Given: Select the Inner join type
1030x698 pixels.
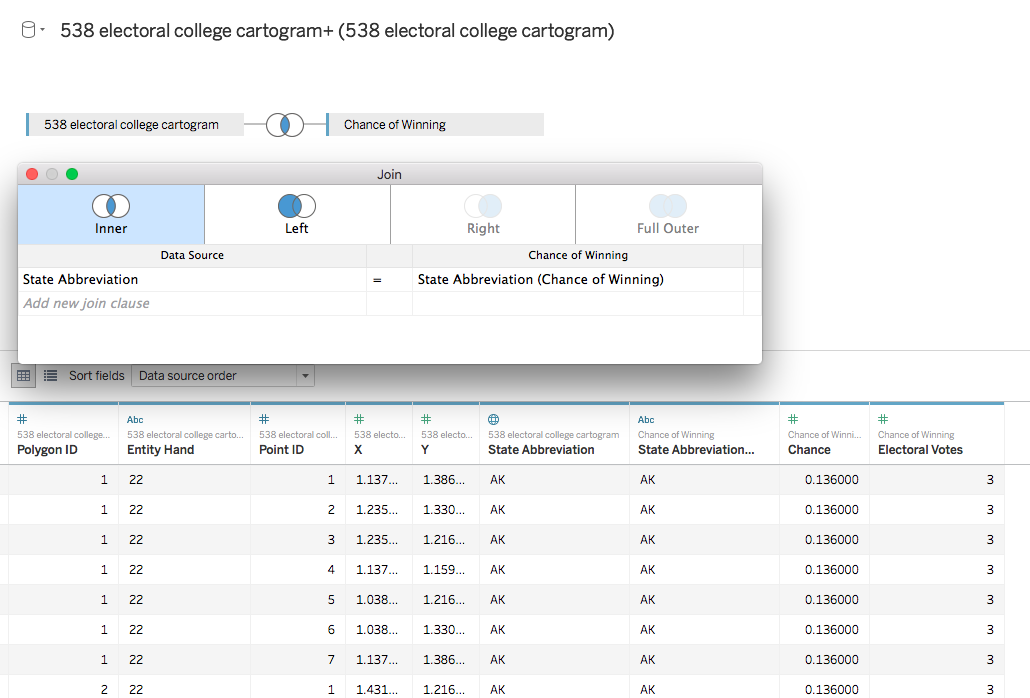Looking at the screenshot, I should tap(111, 214).
